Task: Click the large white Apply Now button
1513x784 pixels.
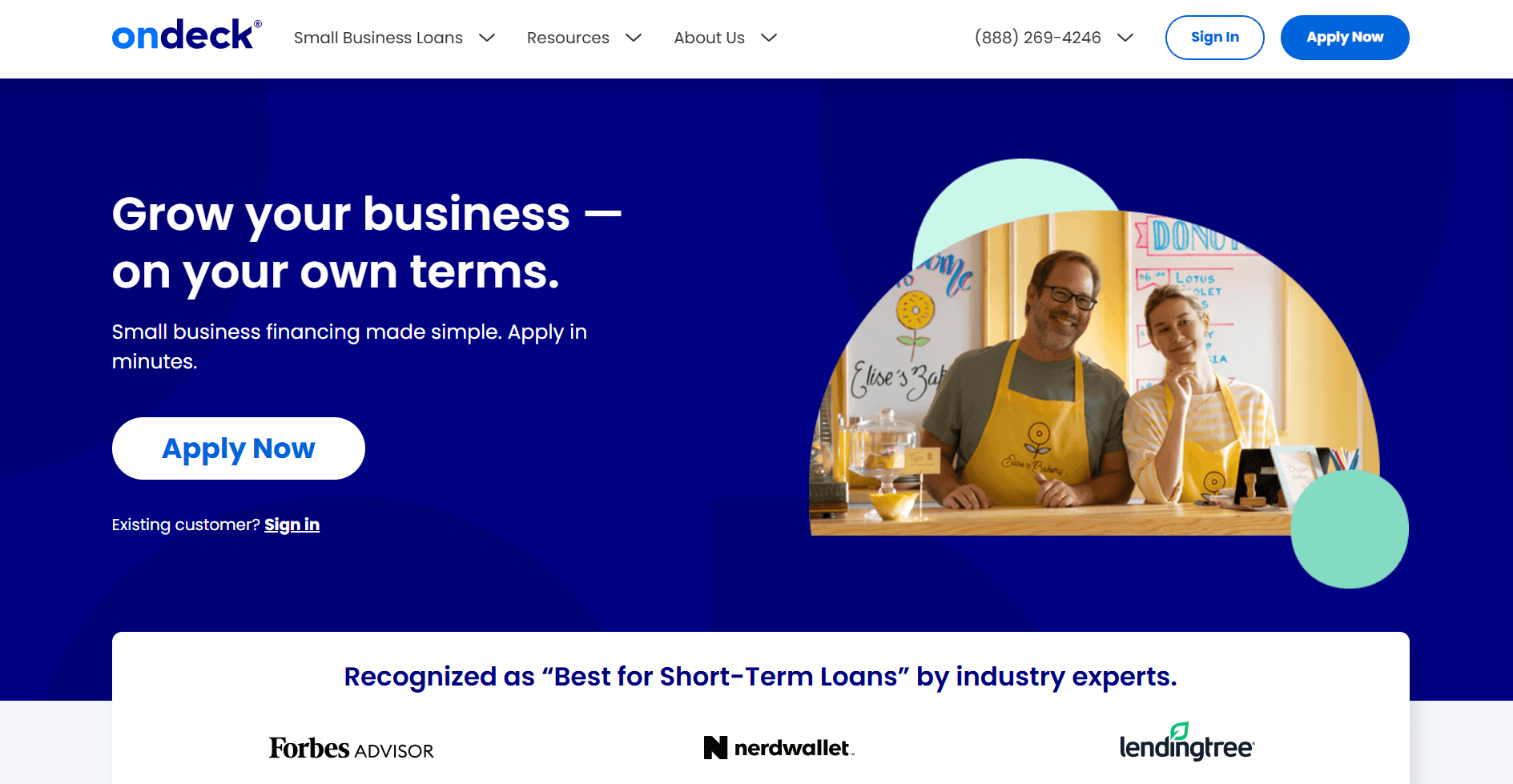Action: pos(238,448)
